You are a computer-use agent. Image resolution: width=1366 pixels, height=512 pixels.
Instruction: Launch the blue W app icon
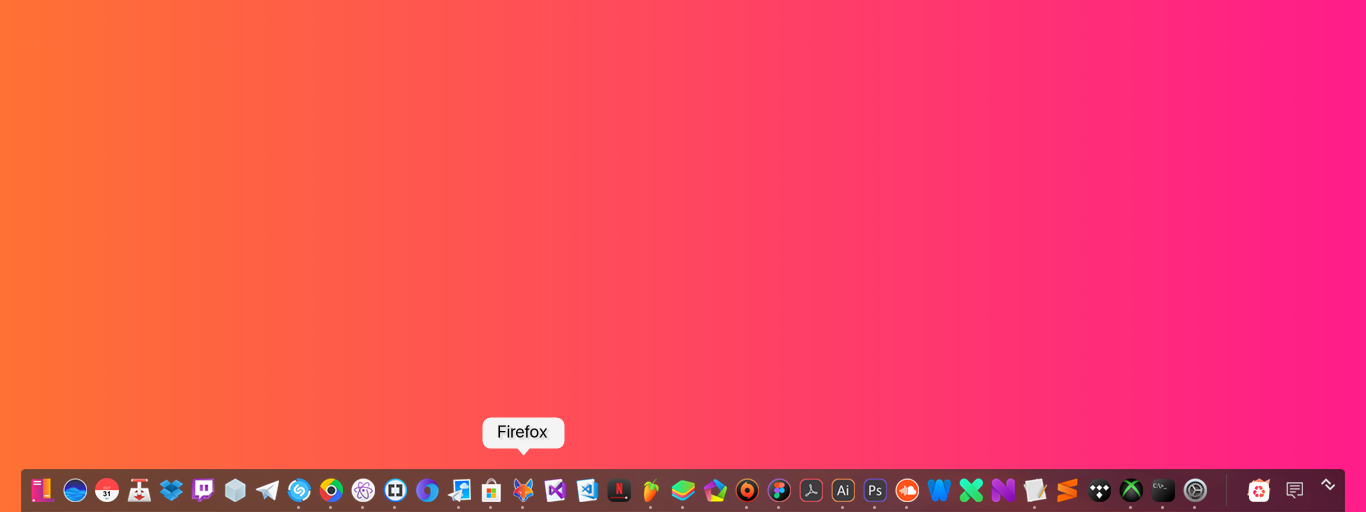(x=939, y=490)
